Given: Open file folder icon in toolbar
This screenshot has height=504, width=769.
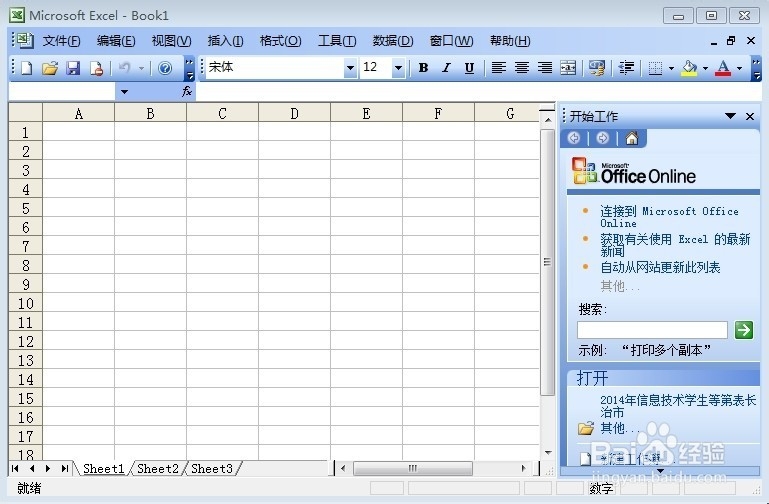Looking at the screenshot, I should click(x=50, y=68).
